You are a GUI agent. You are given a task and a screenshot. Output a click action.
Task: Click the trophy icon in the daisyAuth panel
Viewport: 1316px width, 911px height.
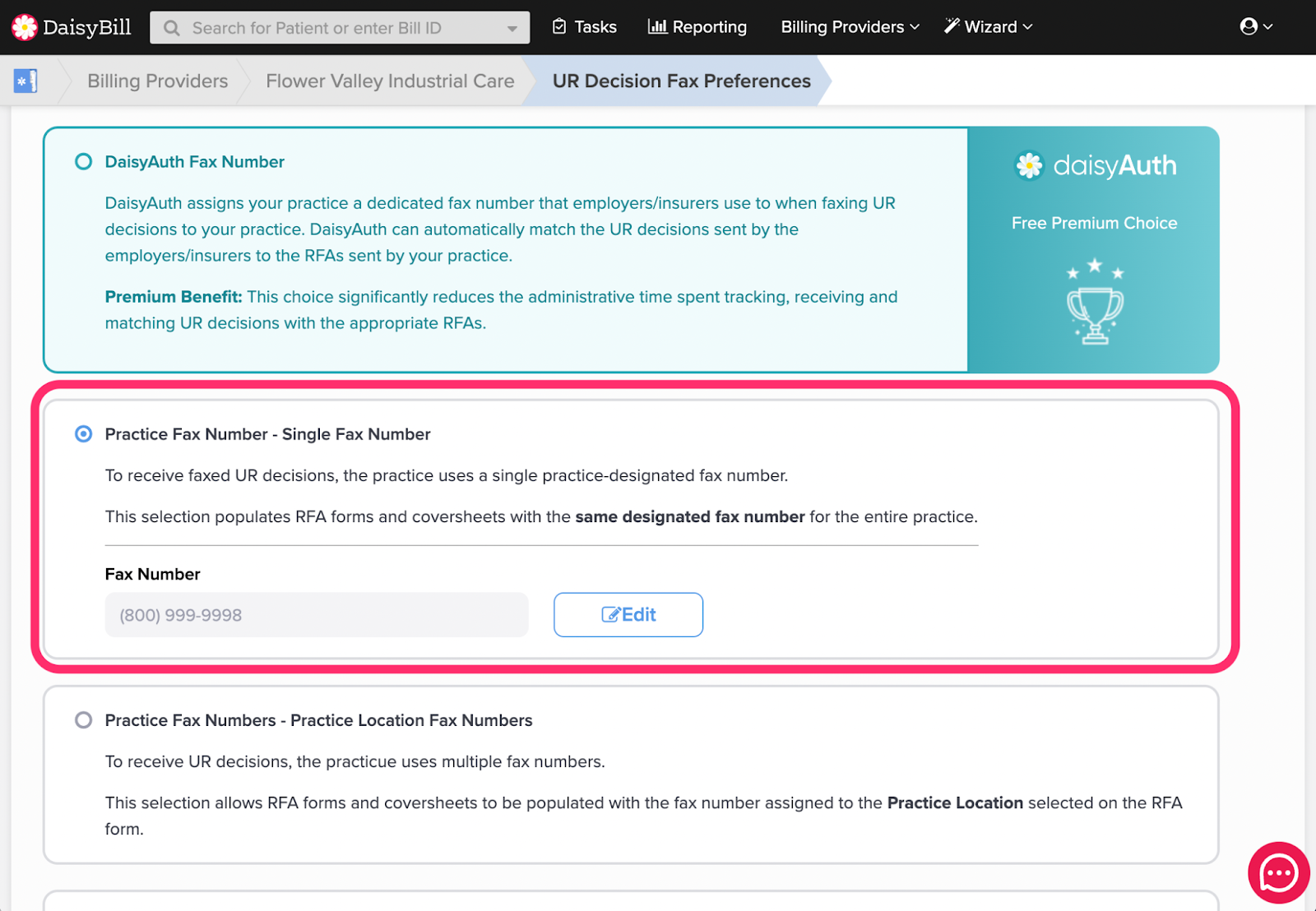tap(1095, 301)
